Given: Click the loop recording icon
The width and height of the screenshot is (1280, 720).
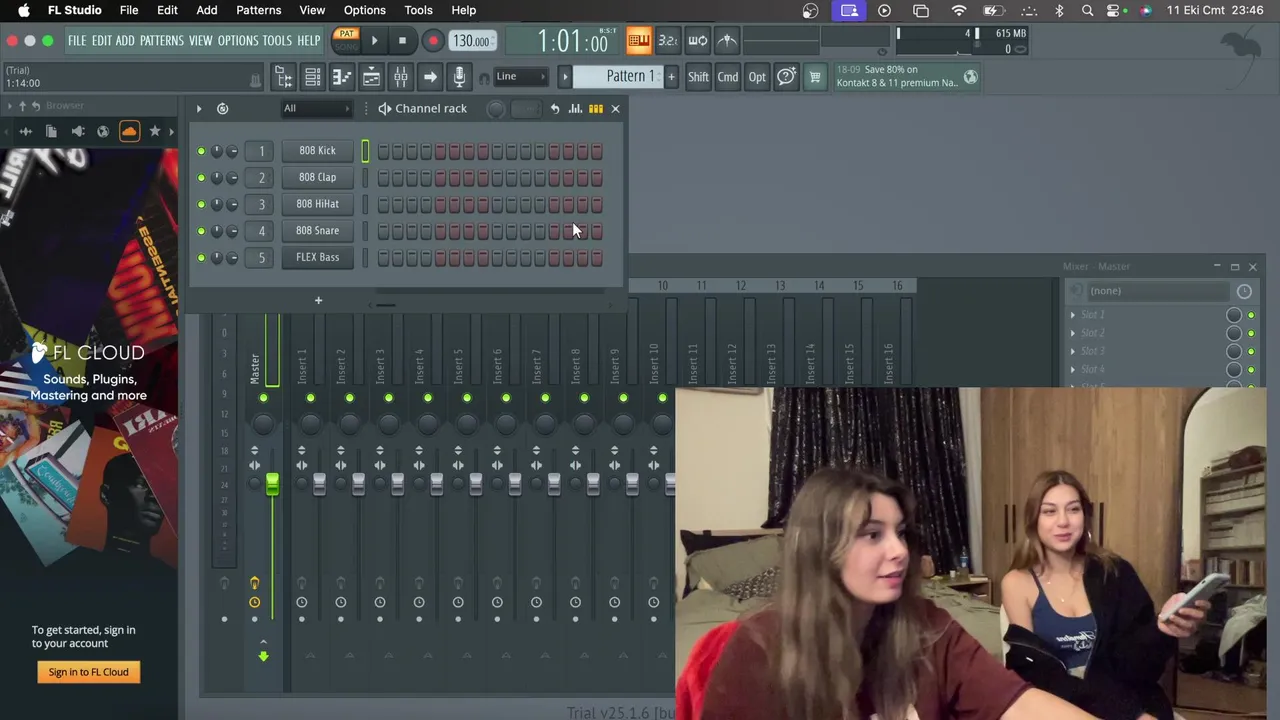Looking at the screenshot, I should coord(698,41).
